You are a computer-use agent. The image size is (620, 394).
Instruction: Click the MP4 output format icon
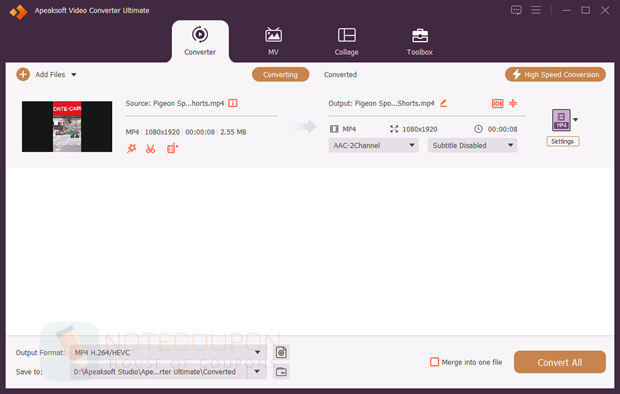[561, 120]
